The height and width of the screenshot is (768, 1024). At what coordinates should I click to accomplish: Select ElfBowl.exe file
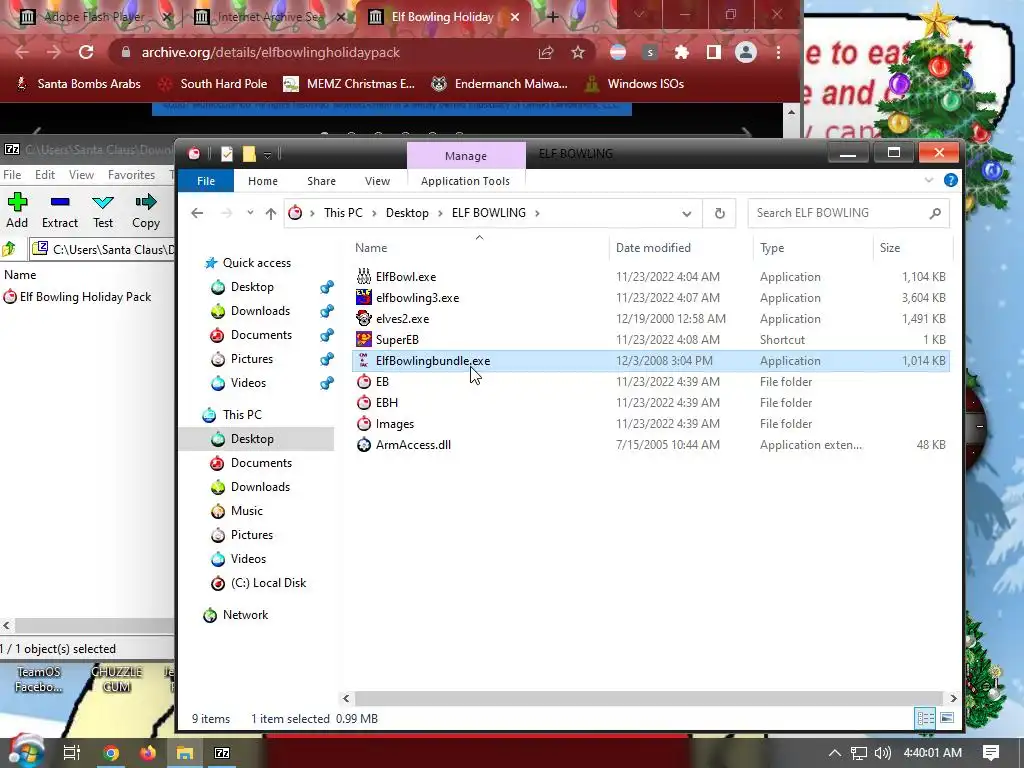(406, 277)
